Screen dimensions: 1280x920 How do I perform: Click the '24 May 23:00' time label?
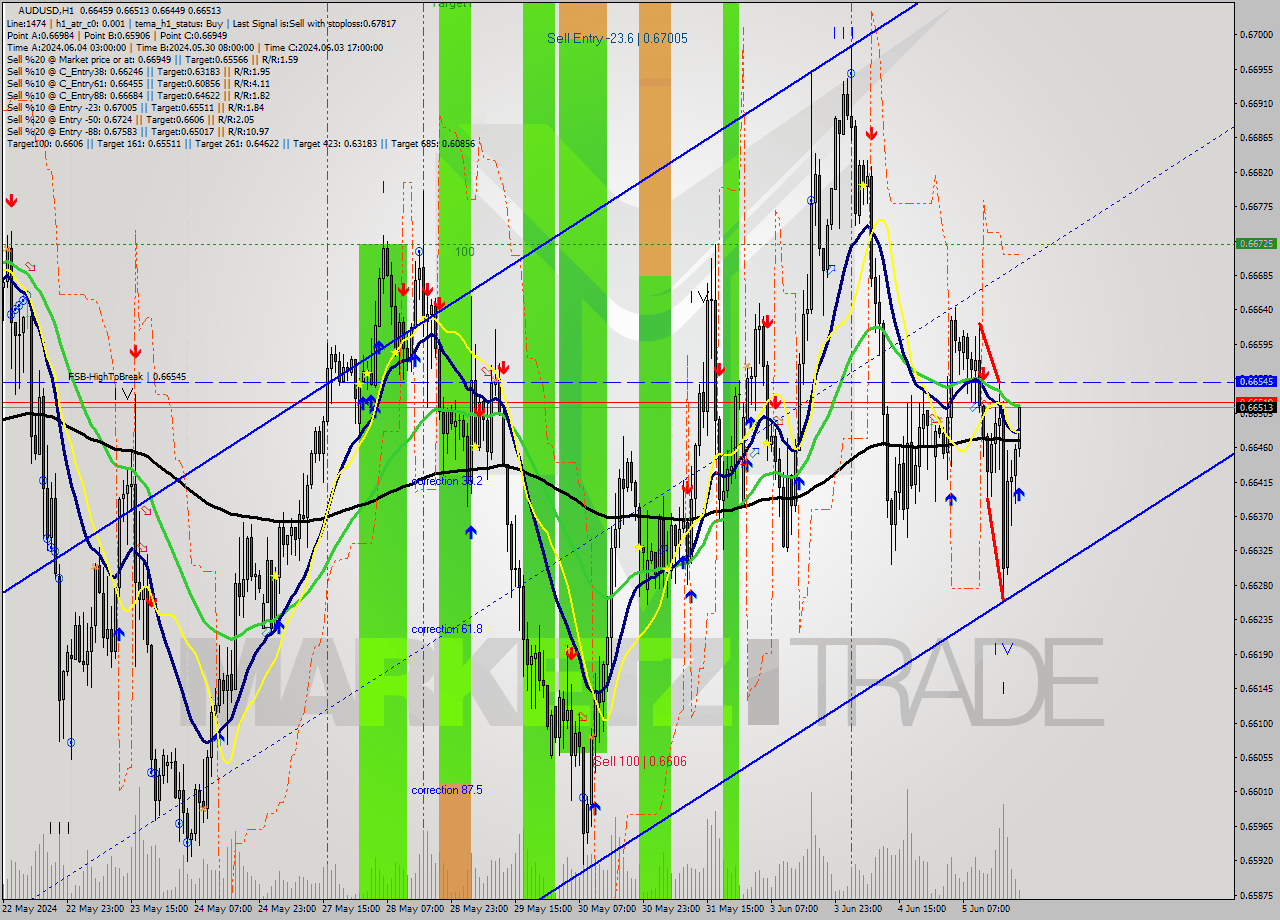(289, 909)
